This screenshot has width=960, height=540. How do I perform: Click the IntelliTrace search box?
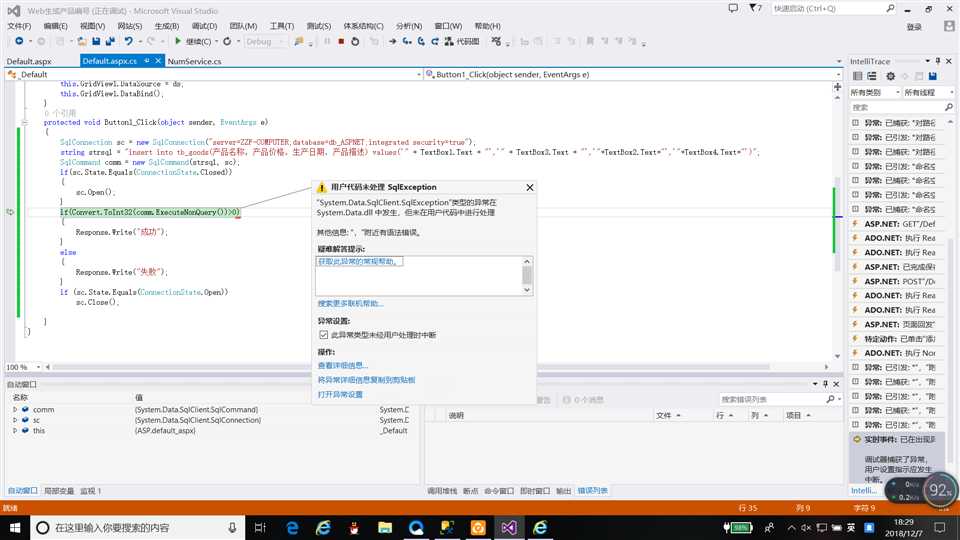(901, 107)
